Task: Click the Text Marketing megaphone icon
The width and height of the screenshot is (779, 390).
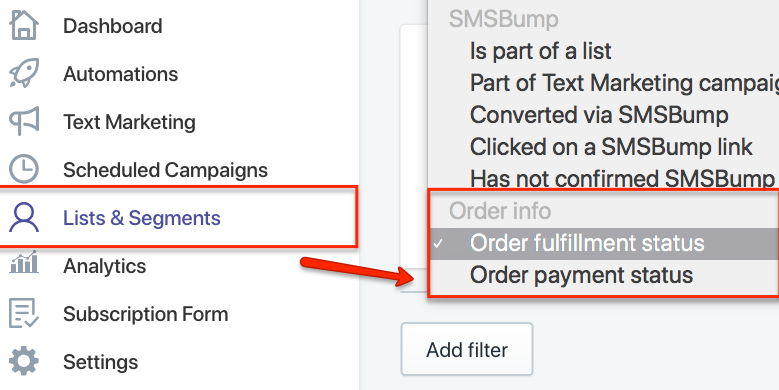Action: point(23,121)
